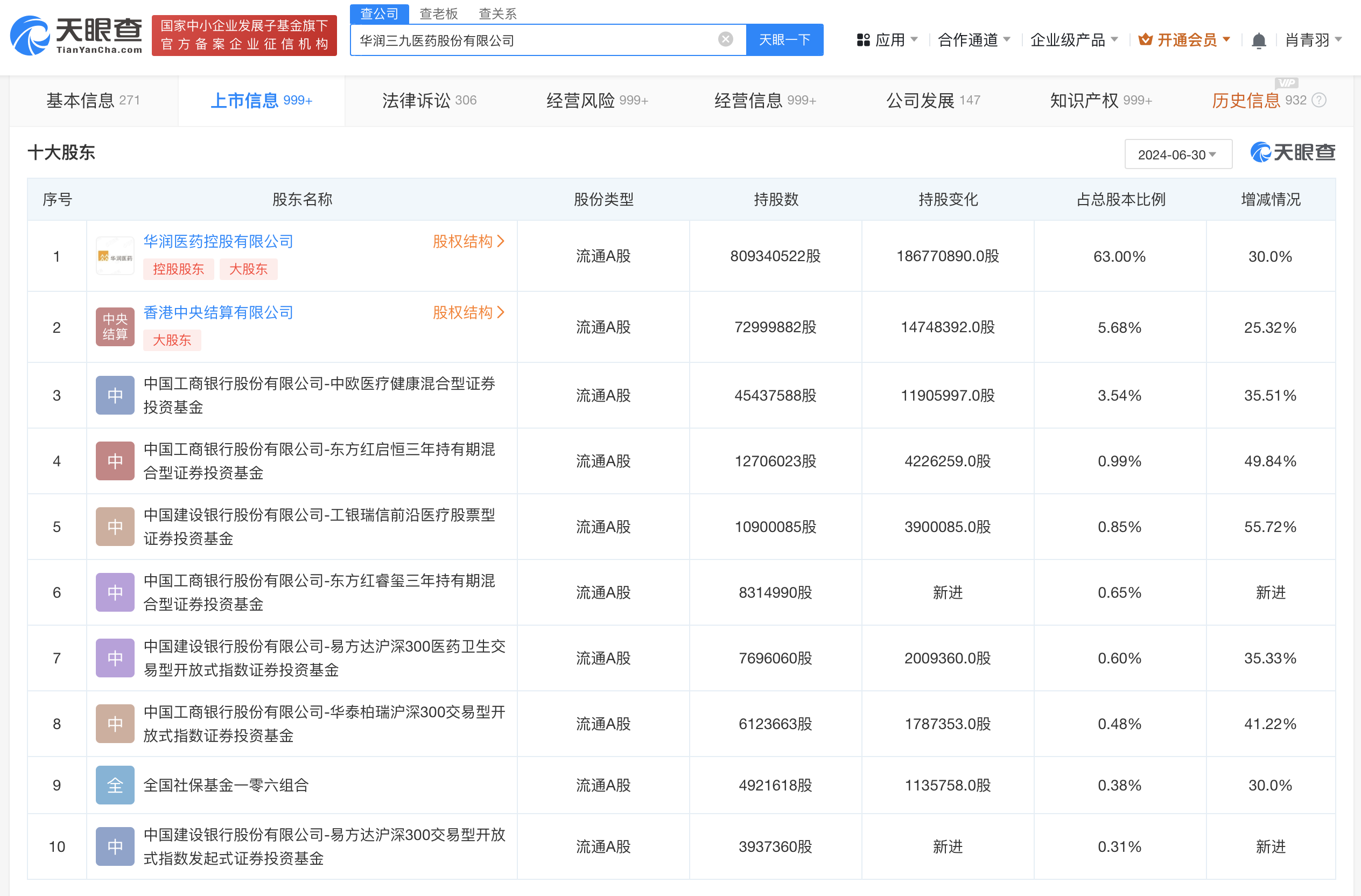Open the 经营信息 tab
The height and width of the screenshot is (896, 1361).
coord(765,101)
